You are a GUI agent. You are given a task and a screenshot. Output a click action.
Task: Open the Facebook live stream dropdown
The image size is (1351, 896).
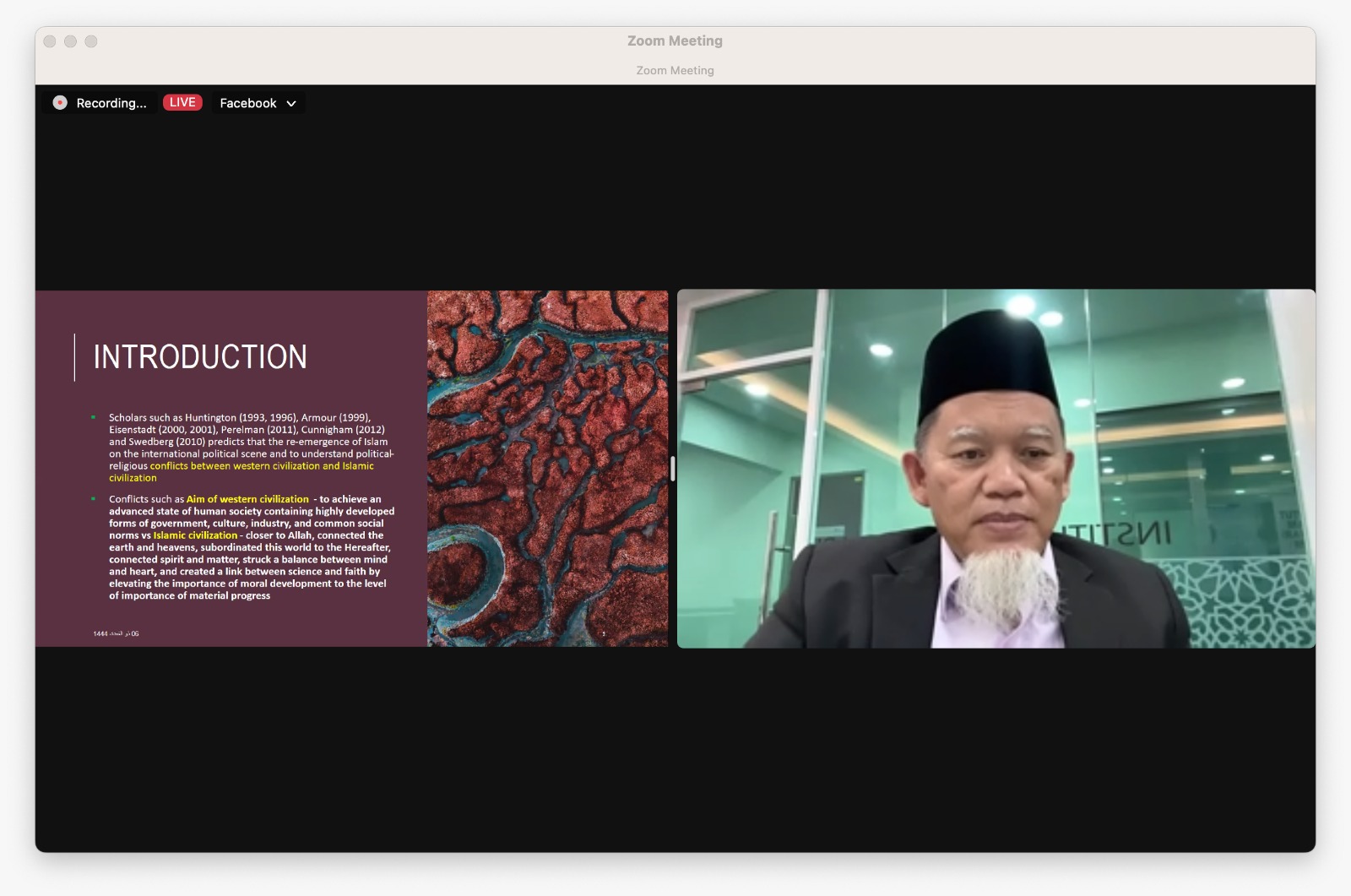(248, 103)
